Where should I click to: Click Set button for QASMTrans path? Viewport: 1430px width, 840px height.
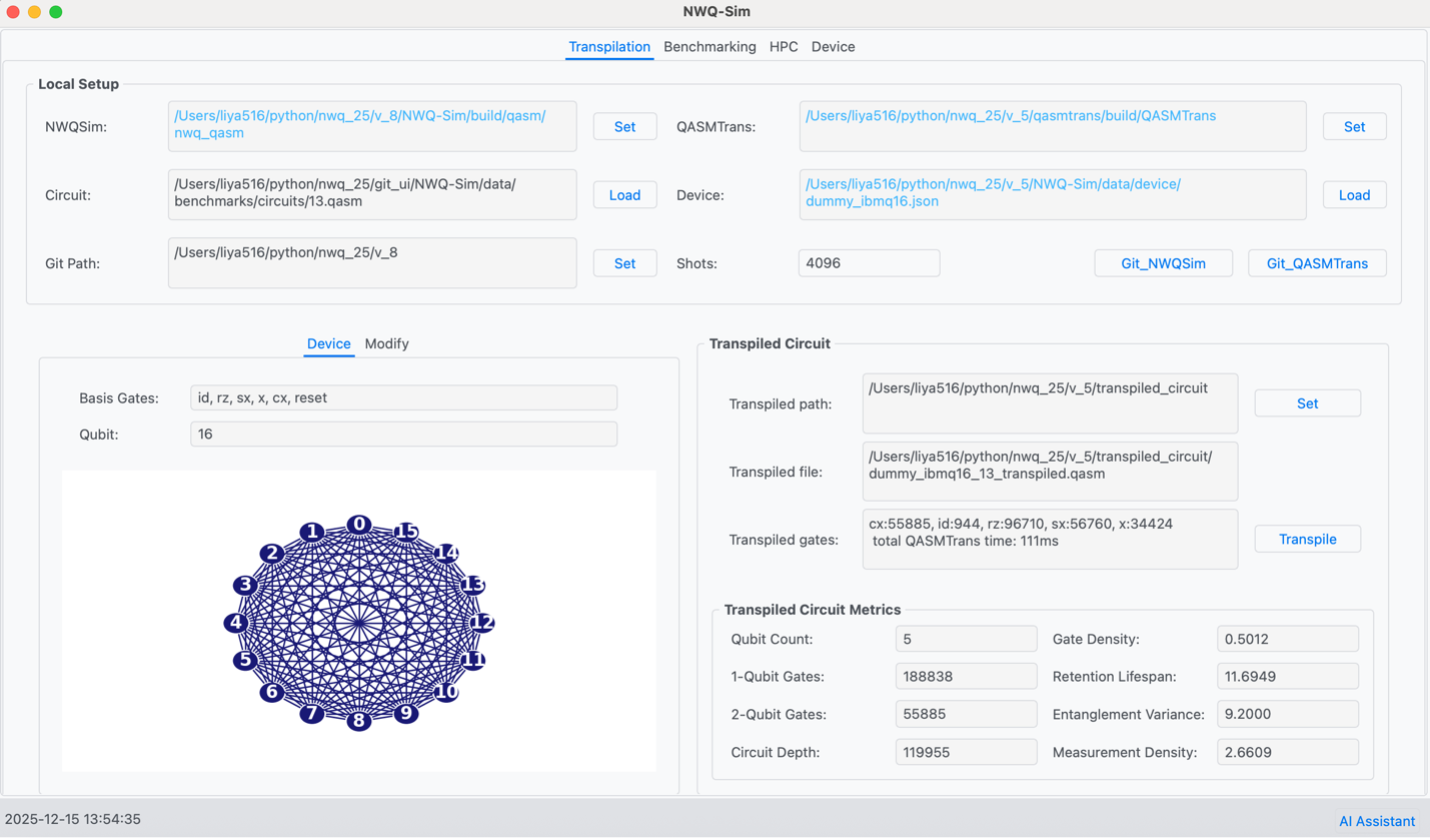pos(1354,127)
